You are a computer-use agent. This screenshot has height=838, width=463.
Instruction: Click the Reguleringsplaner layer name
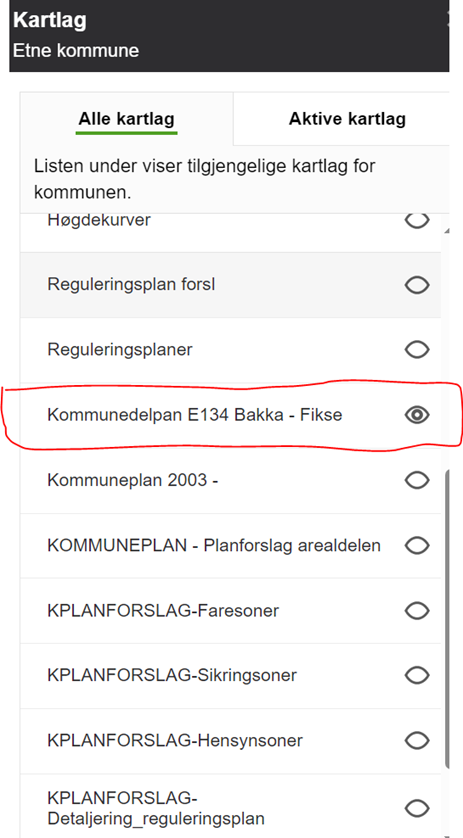coord(120,350)
